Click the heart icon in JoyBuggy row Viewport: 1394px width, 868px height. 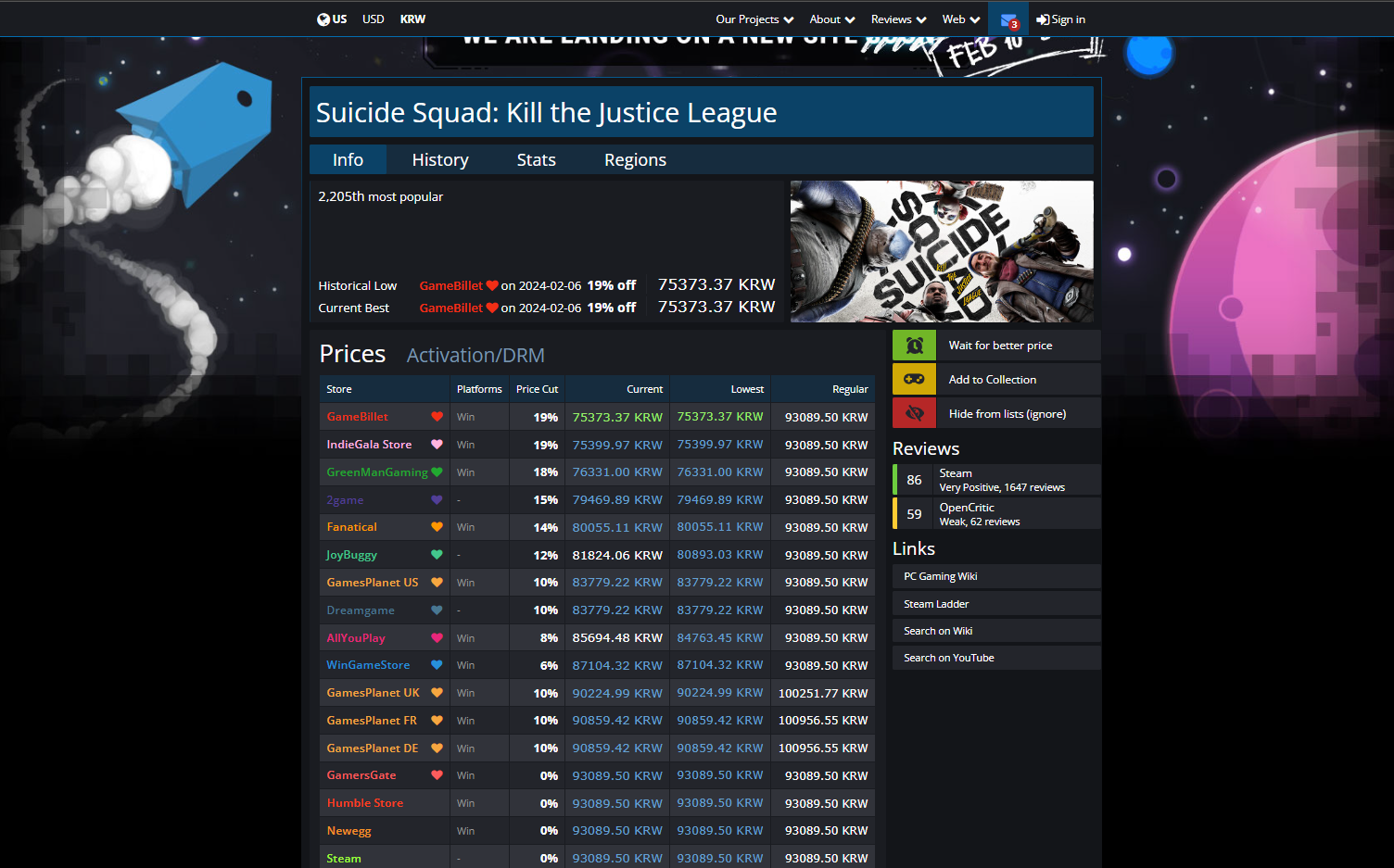coord(437,555)
